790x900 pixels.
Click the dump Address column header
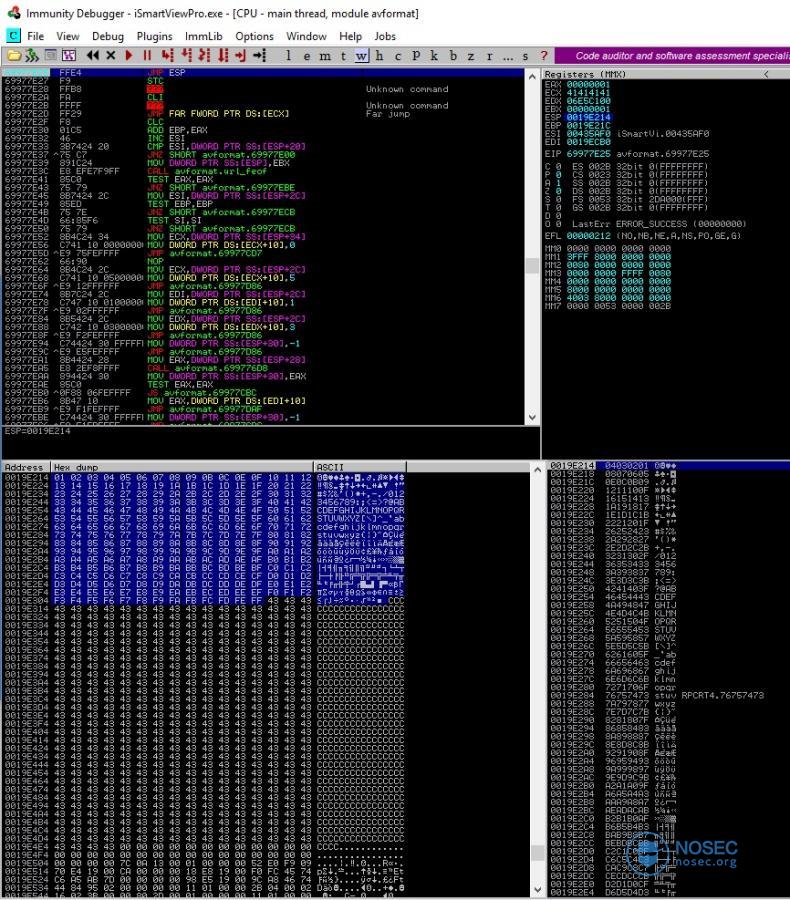[25, 467]
